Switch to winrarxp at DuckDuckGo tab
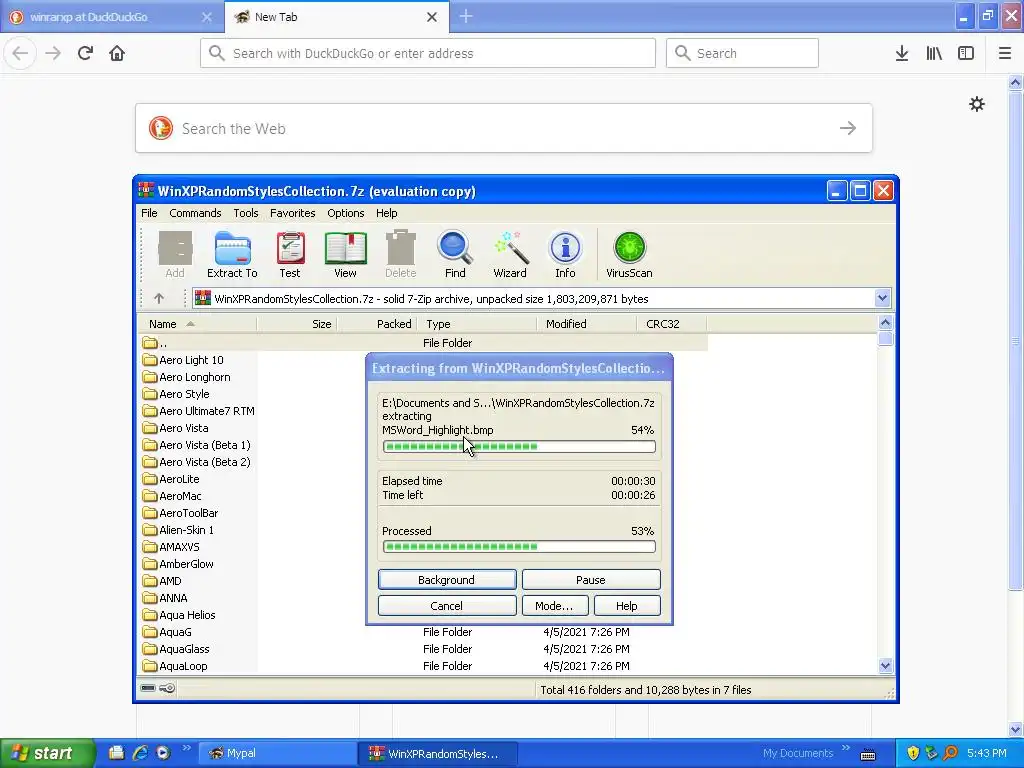1024x768 pixels. click(111, 17)
